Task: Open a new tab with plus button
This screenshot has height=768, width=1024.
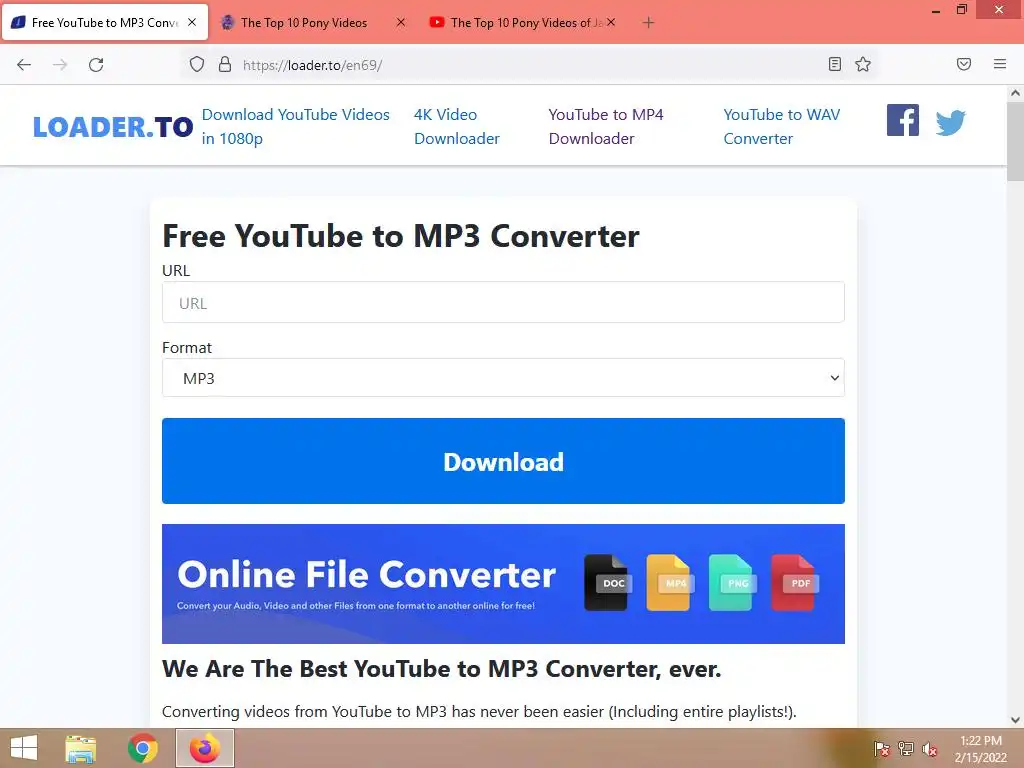Action: (x=648, y=23)
